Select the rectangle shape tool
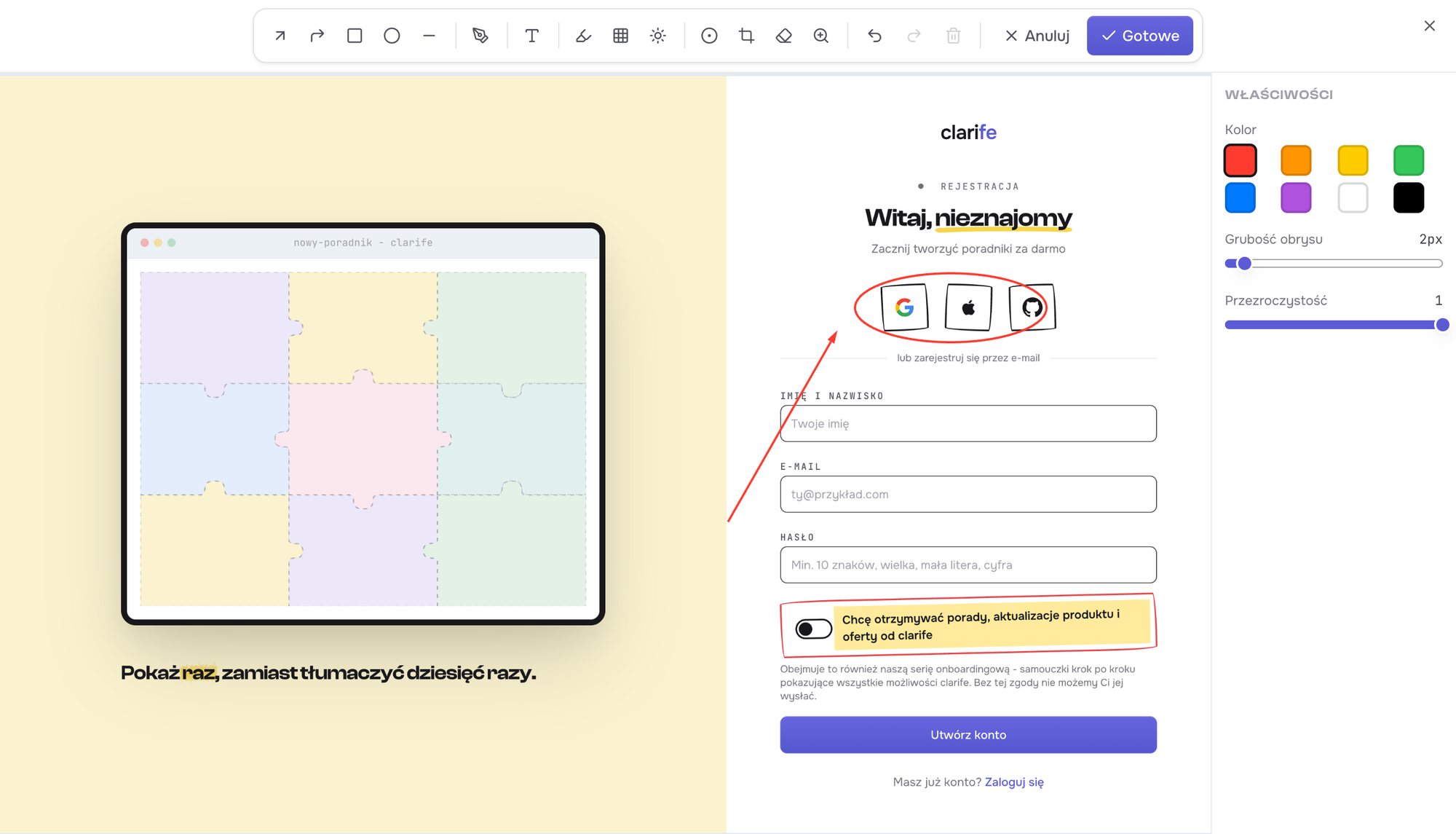Viewport: 1456px width, 834px height. point(355,36)
